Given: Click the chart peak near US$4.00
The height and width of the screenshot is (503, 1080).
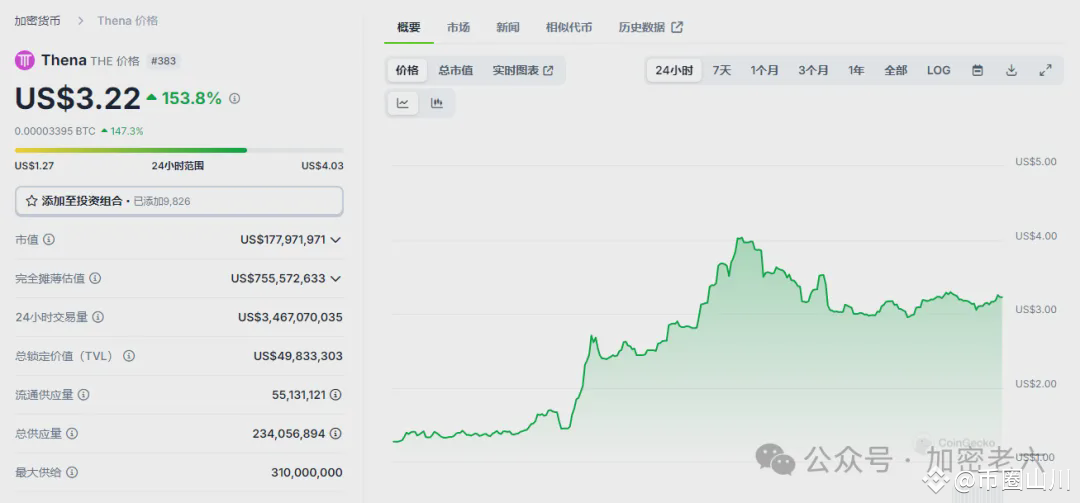Looking at the screenshot, I should 739,238.
